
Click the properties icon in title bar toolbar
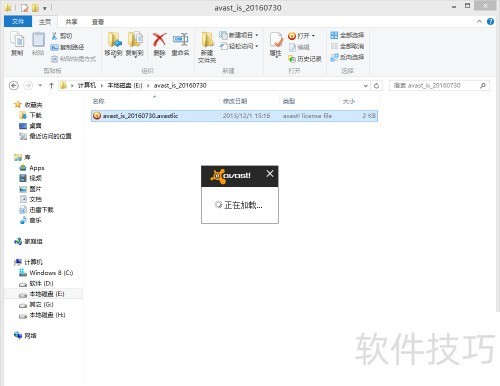(x=24, y=7)
